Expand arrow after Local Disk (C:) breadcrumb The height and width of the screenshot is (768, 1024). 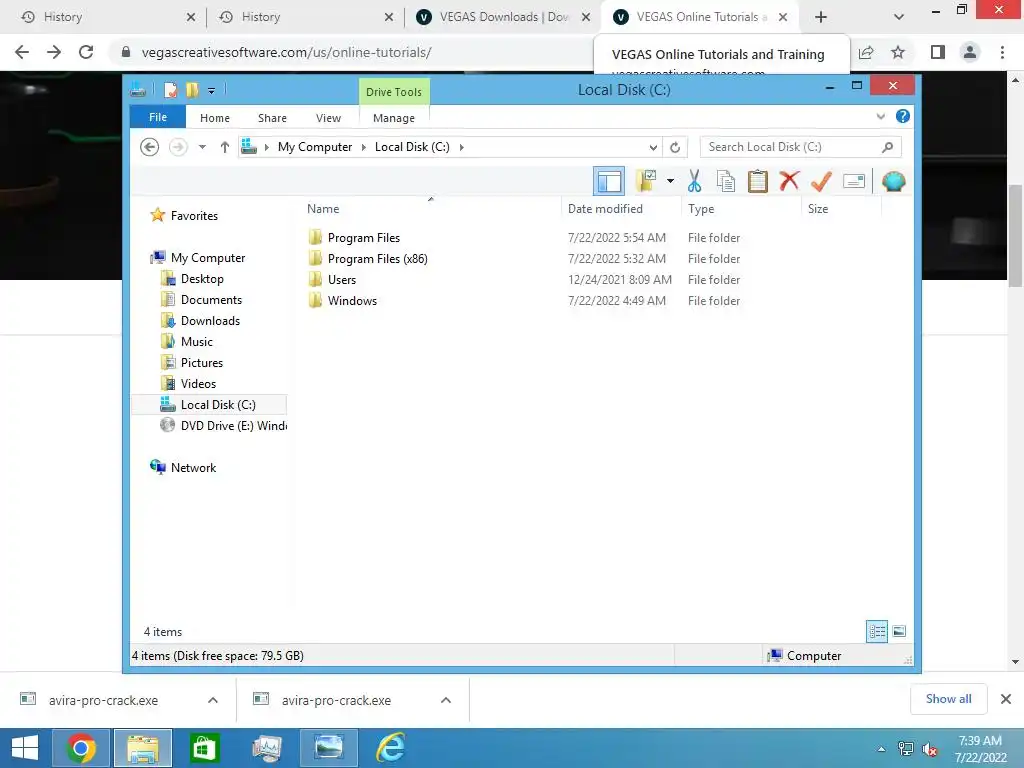[462, 147]
